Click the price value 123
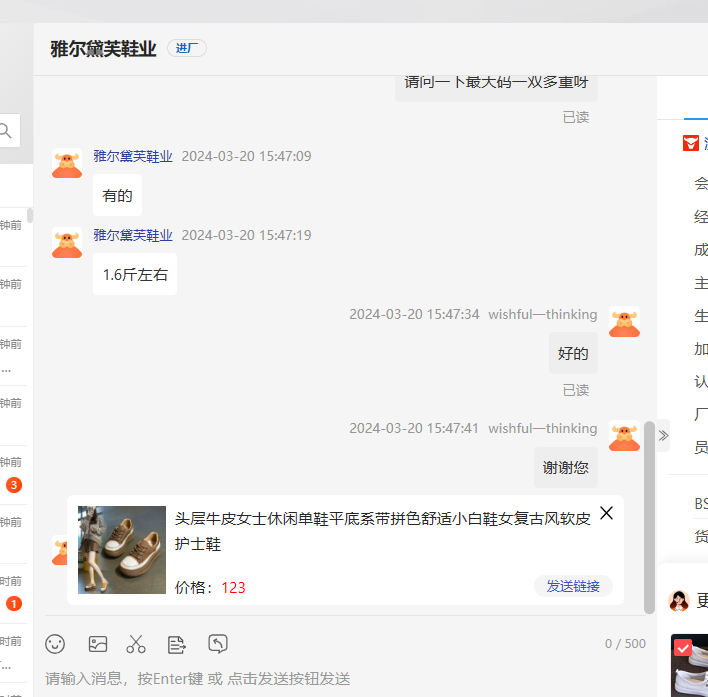The height and width of the screenshot is (697, 708). pyautogui.click(x=233, y=587)
